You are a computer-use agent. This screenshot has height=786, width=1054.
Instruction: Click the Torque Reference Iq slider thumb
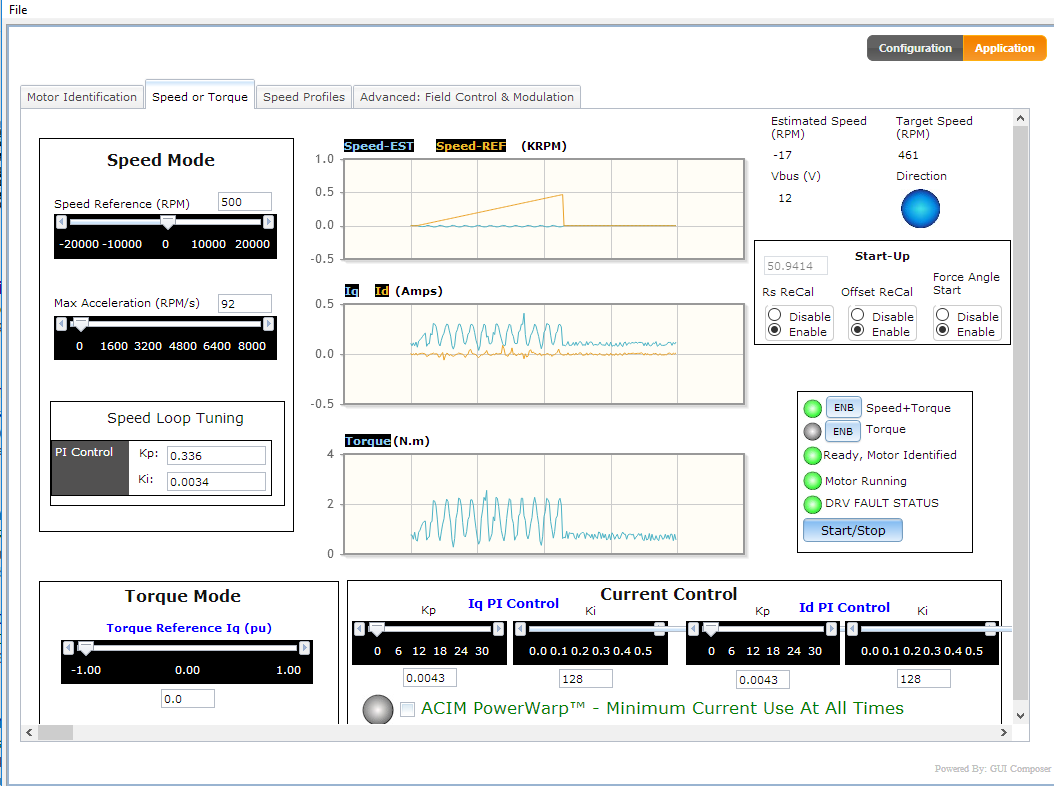85,648
